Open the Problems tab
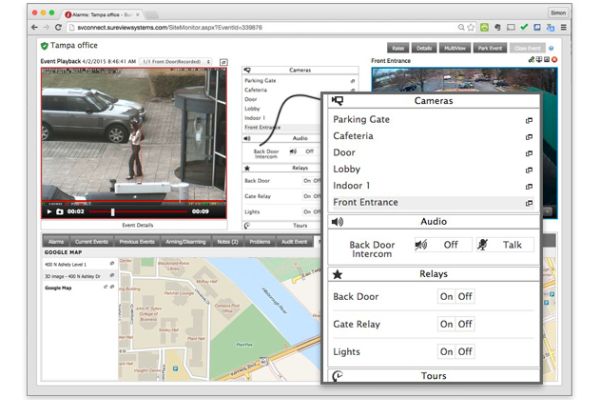The height and width of the screenshot is (400, 600). click(260, 242)
